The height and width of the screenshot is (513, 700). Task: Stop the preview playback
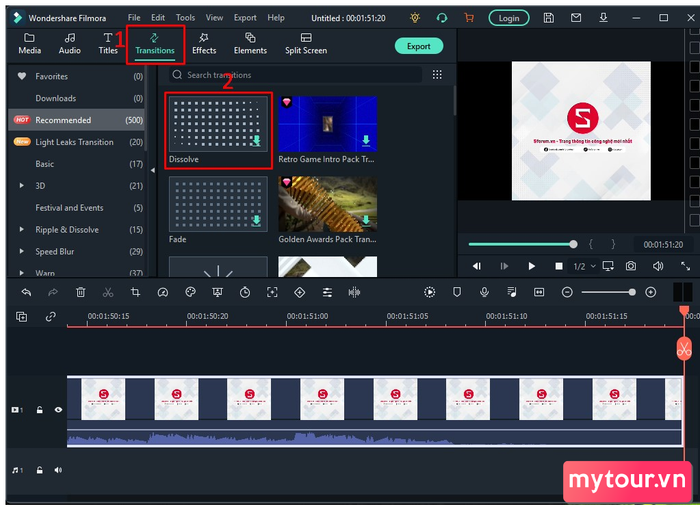pyautogui.click(x=558, y=266)
